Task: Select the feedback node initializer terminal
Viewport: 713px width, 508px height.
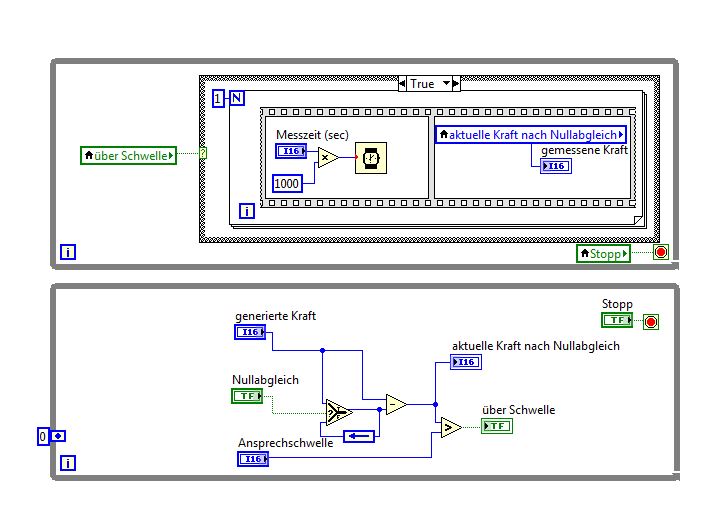Action: coord(58,436)
